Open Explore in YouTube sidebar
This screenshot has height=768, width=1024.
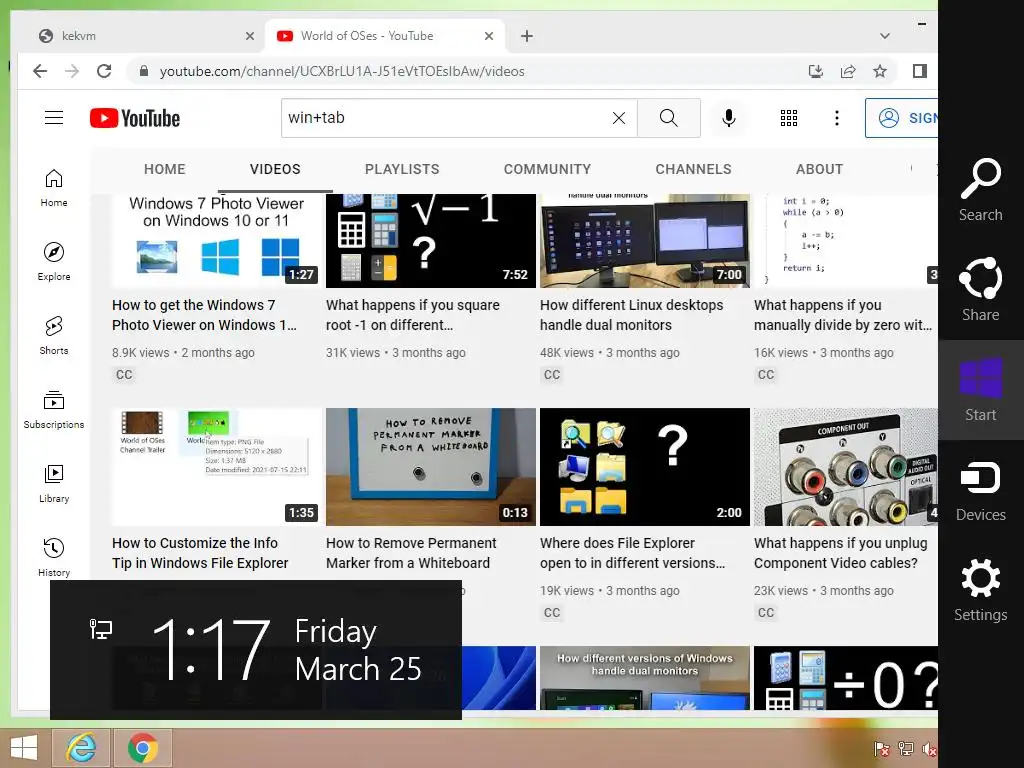(54, 262)
